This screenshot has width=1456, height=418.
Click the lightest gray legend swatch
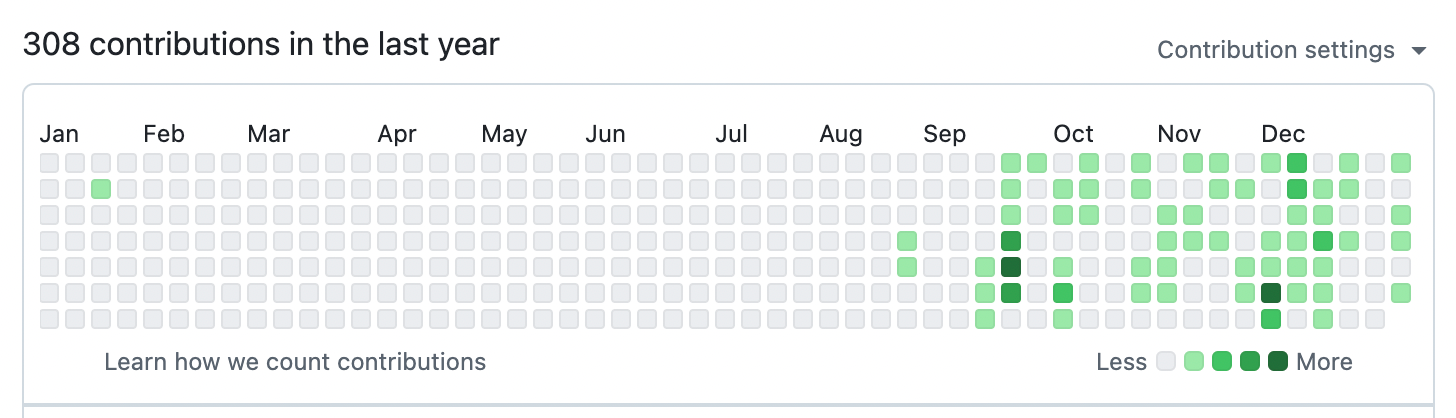pos(1166,362)
